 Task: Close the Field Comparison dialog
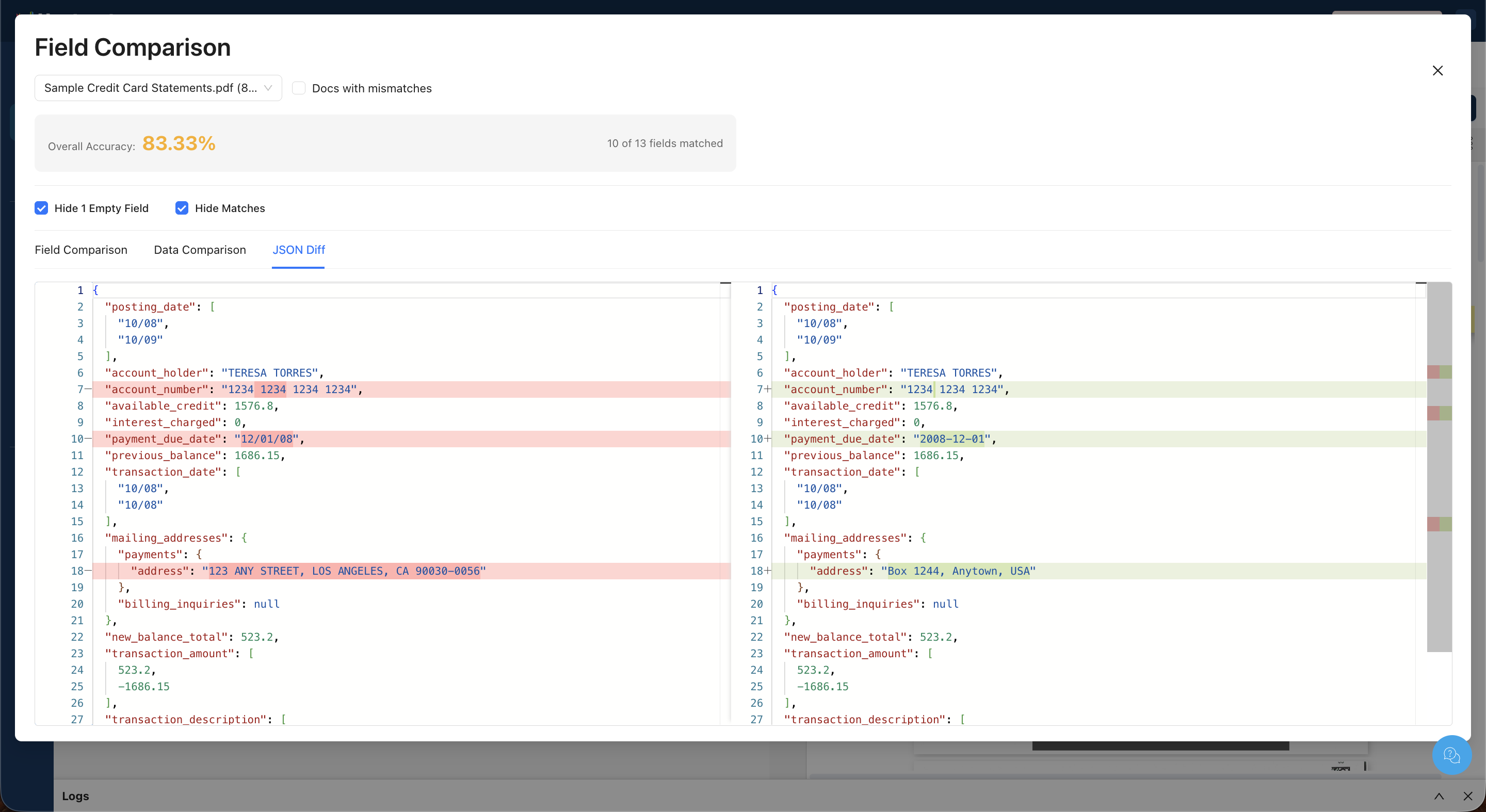tap(1437, 70)
